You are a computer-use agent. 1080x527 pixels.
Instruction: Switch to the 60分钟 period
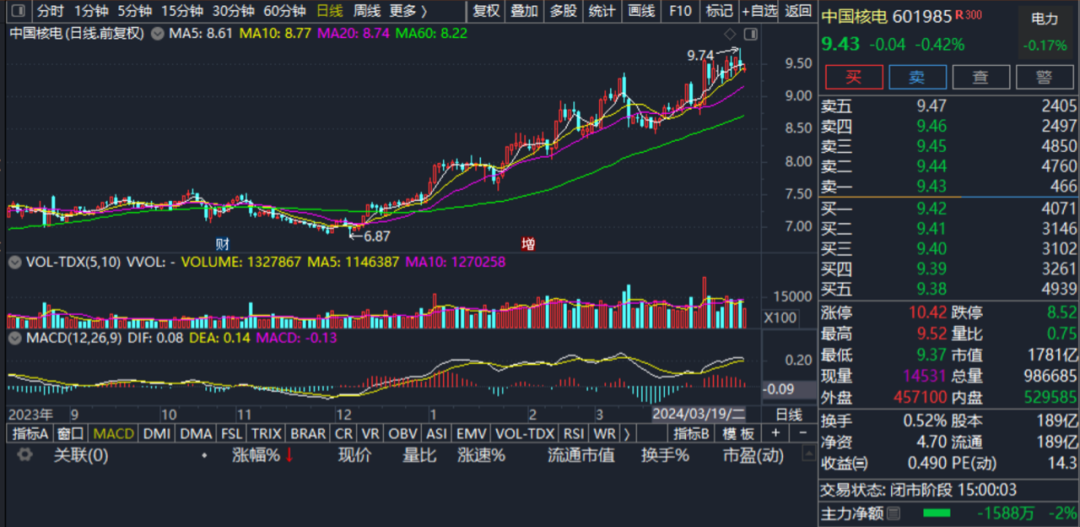284,11
